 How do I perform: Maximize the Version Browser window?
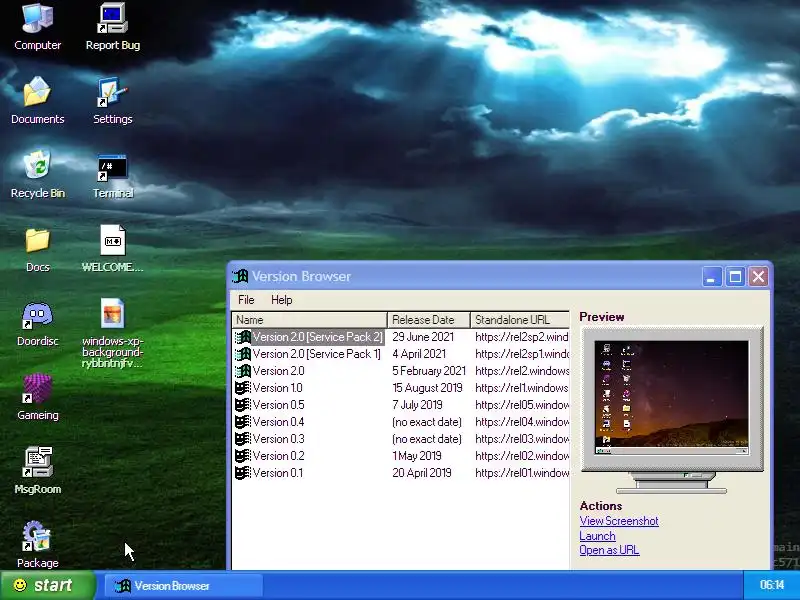click(735, 277)
